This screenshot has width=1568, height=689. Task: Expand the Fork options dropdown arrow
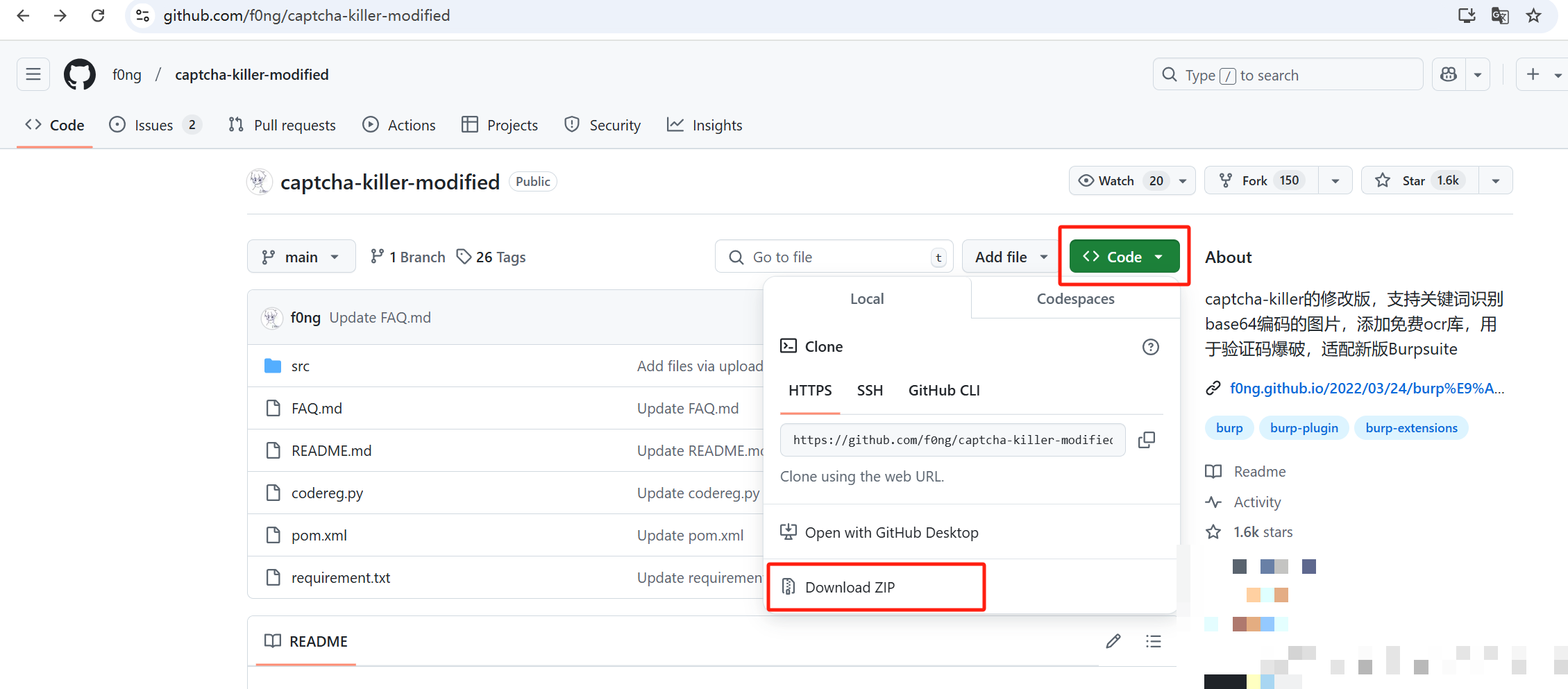point(1335,180)
